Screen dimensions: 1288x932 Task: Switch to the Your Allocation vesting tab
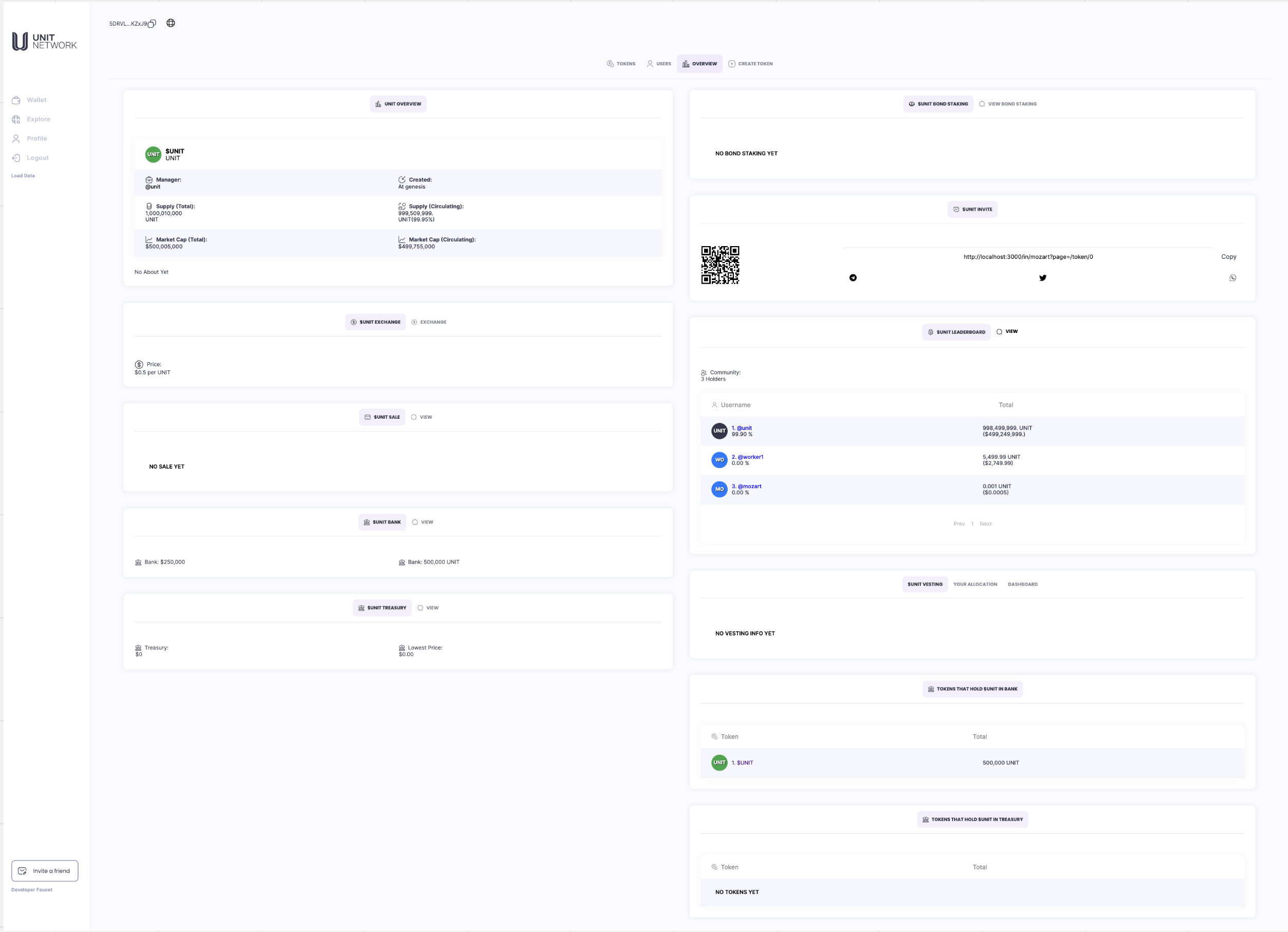click(x=975, y=584)
